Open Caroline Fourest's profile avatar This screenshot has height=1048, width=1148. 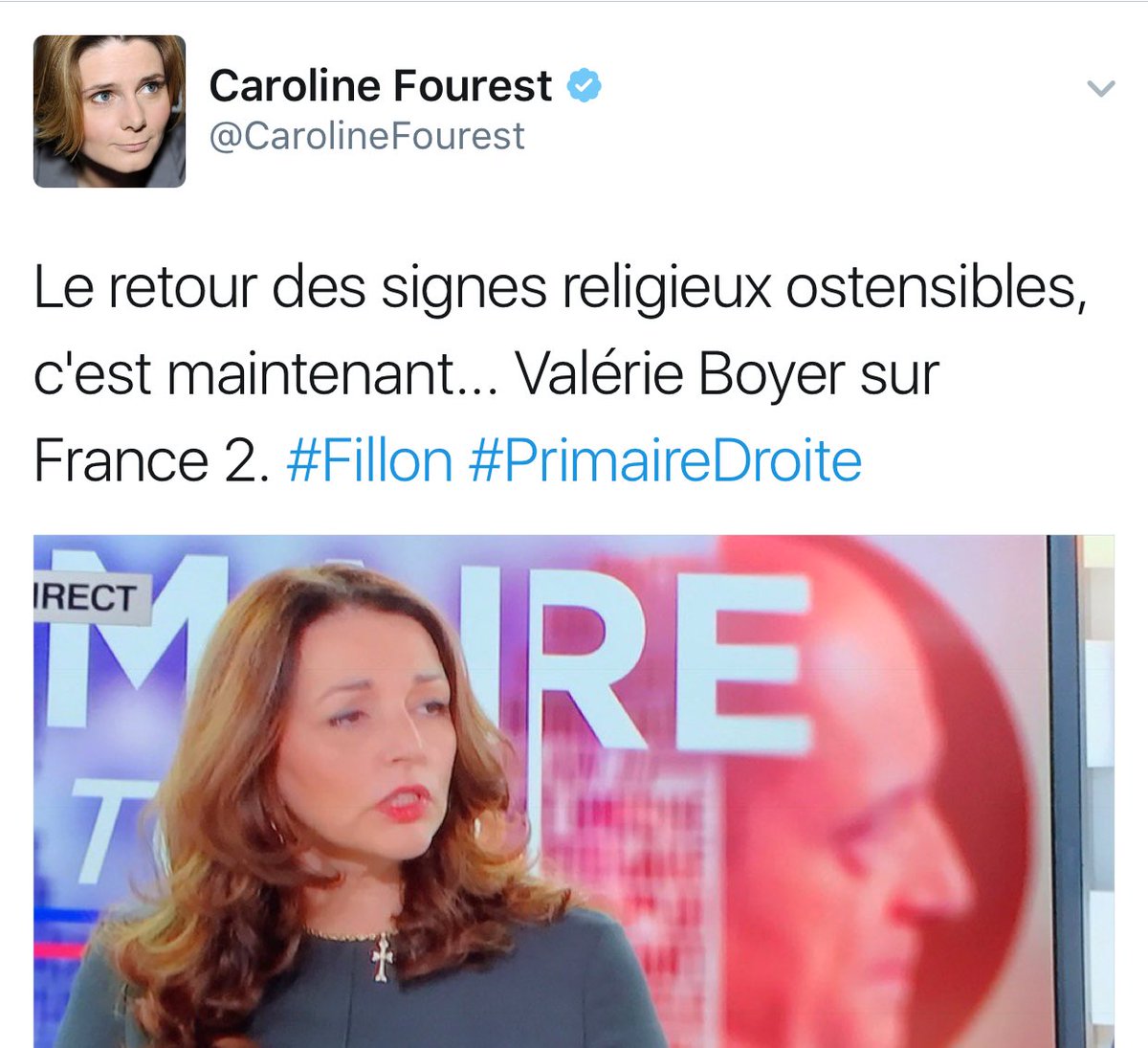109,111
